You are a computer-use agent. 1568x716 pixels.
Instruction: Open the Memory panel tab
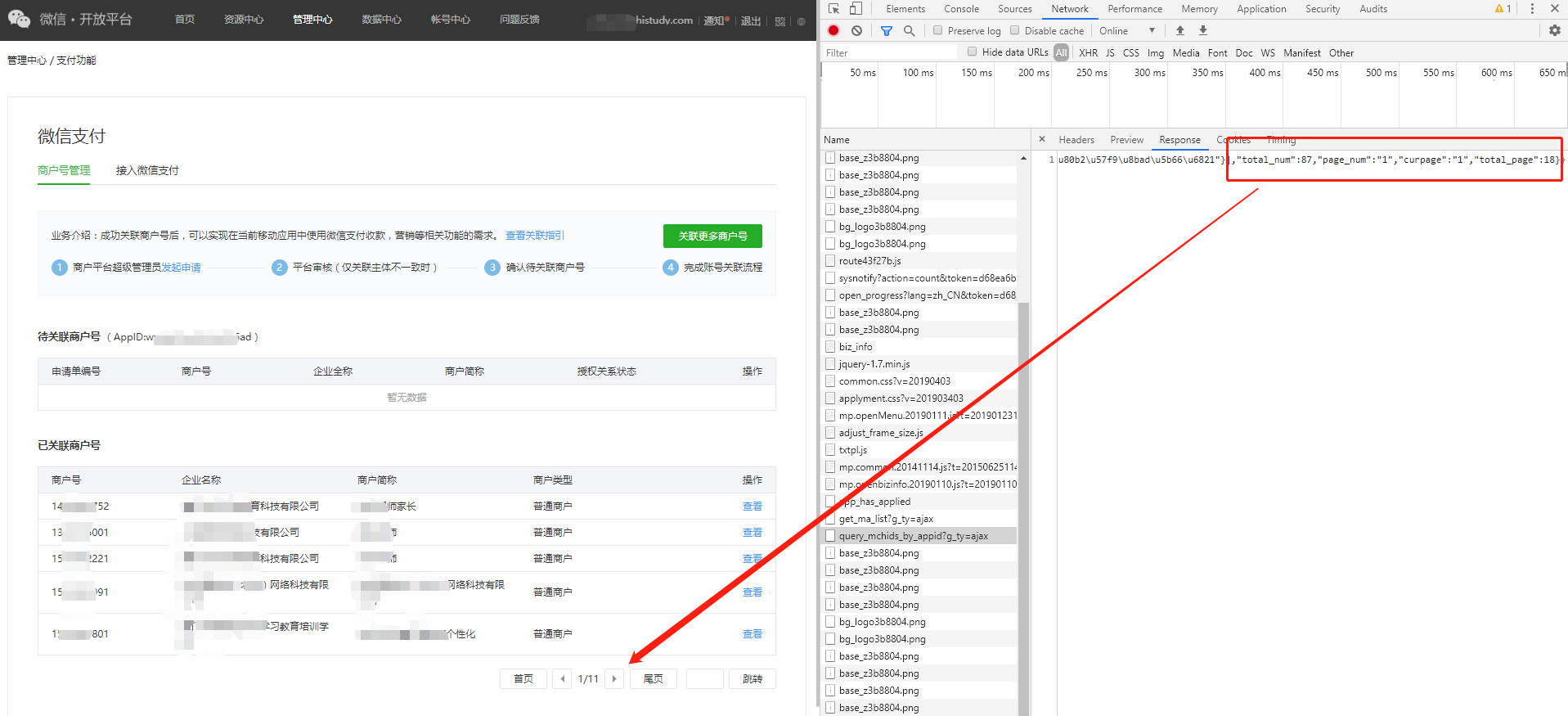click(1199, 9)
